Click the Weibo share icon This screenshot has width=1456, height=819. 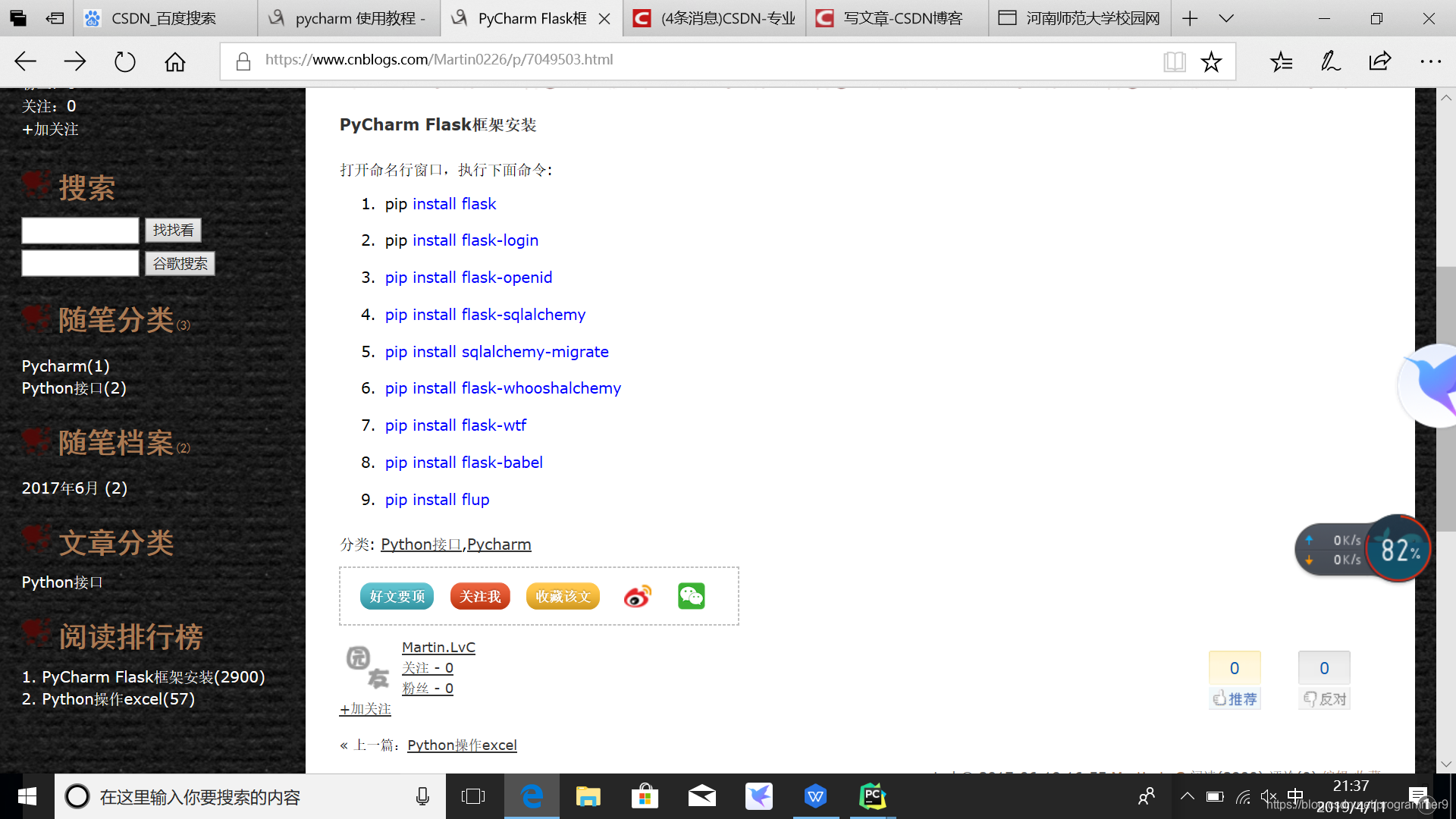(637, 597)
